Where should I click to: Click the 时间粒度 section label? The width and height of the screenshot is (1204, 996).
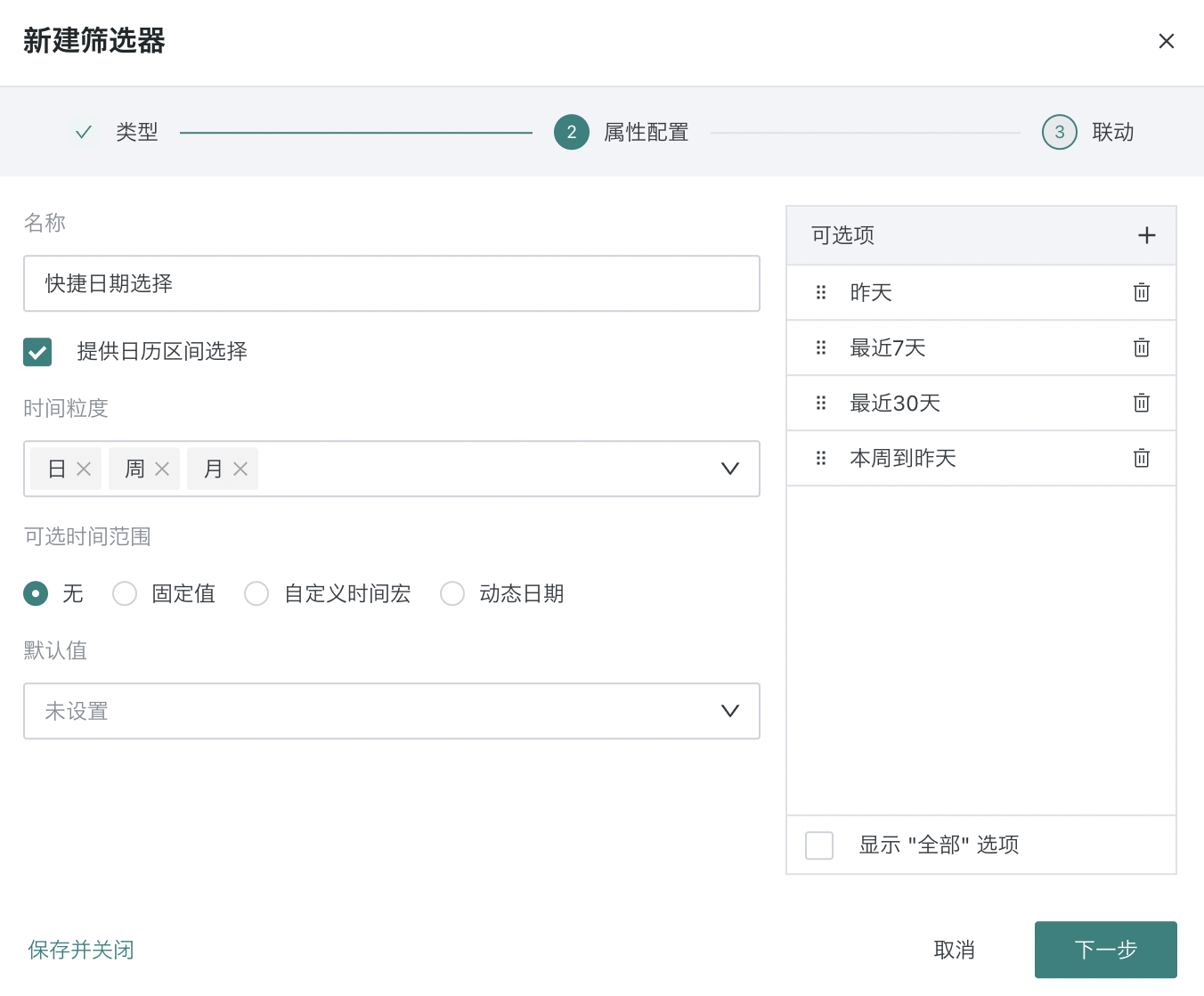[66, 408]
